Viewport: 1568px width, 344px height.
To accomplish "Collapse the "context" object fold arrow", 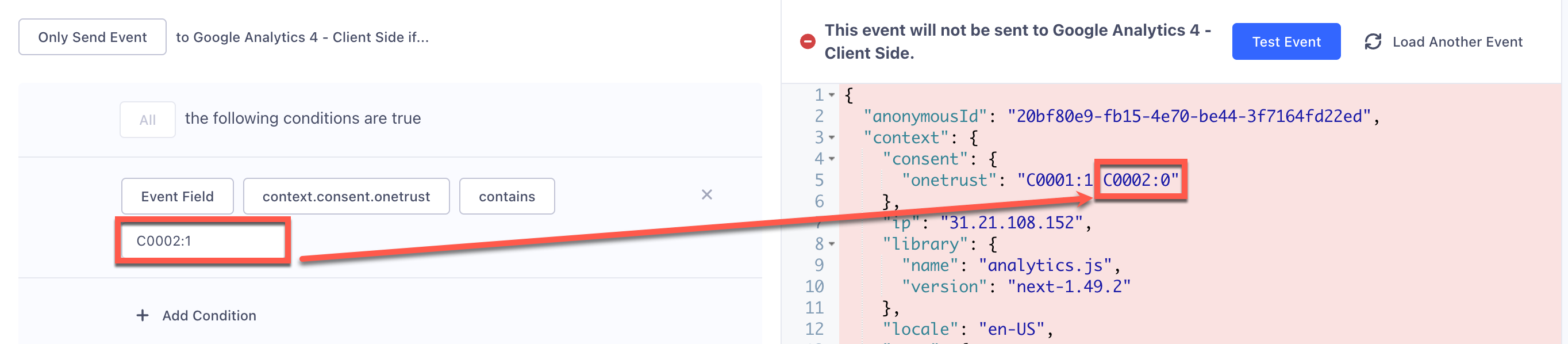I will click(x=832, y=137).
